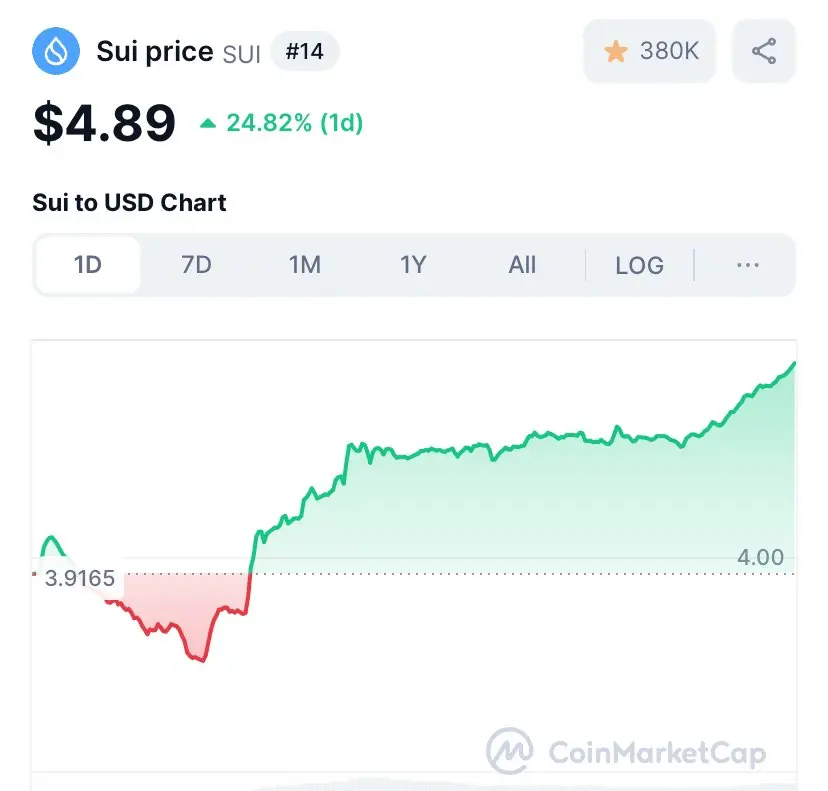This screenshot has height=791, width=828.
Task: Click the $4.89 price value
Action: pos(104,123)
